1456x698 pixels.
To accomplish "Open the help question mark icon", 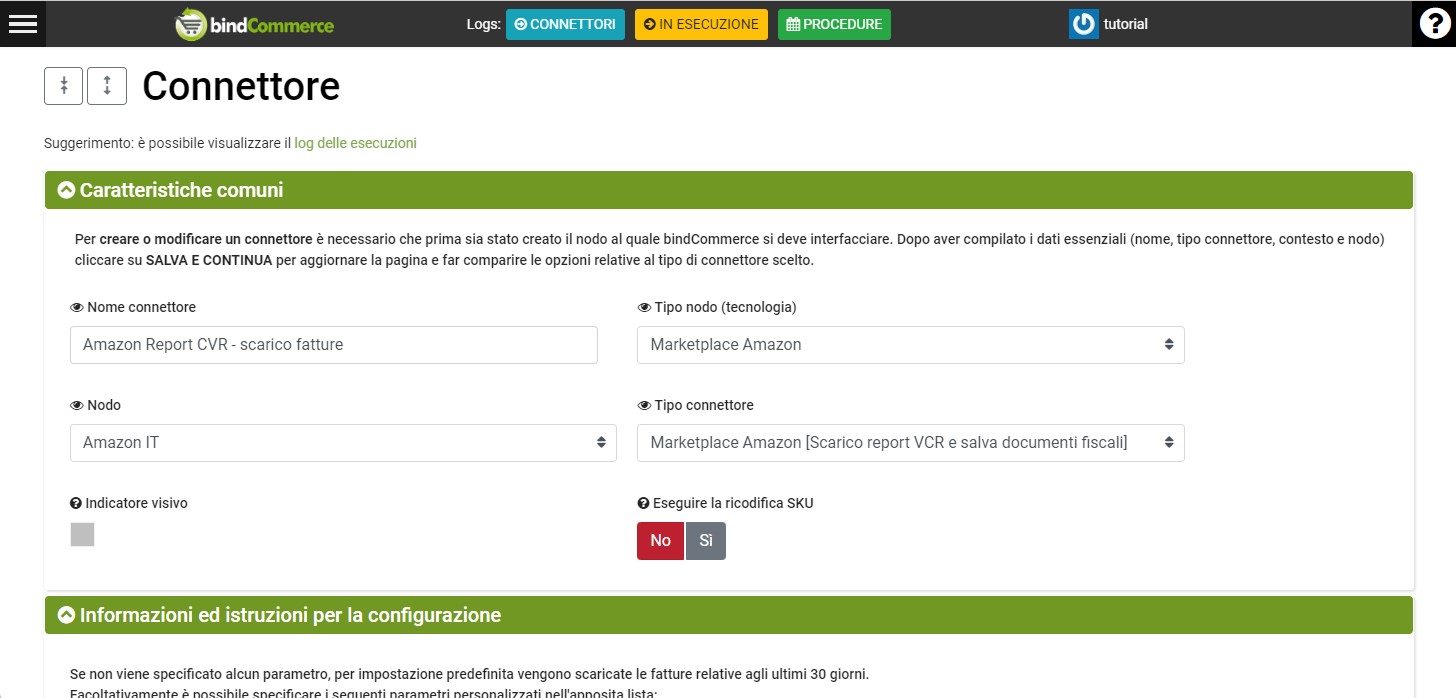I will [1433, 24].
